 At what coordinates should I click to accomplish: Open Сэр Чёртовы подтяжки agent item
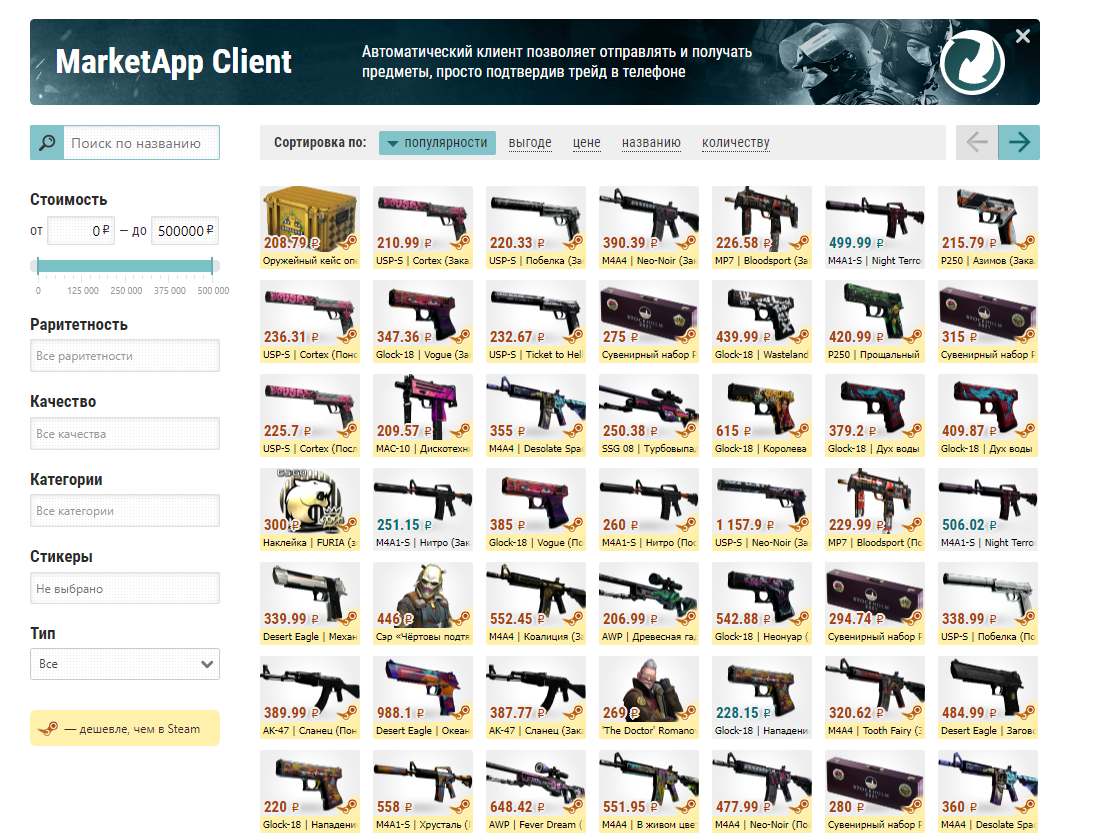tap(422, 604)
